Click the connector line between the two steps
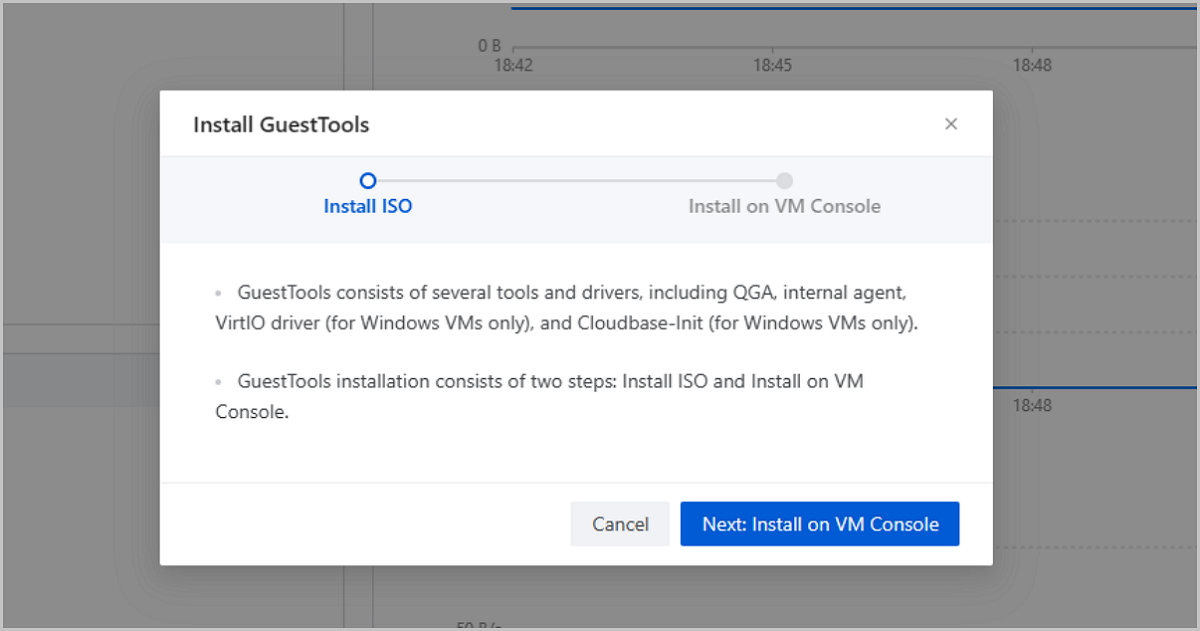The width and height of the screenshot is (1200, 631). (x=576, y=181)
